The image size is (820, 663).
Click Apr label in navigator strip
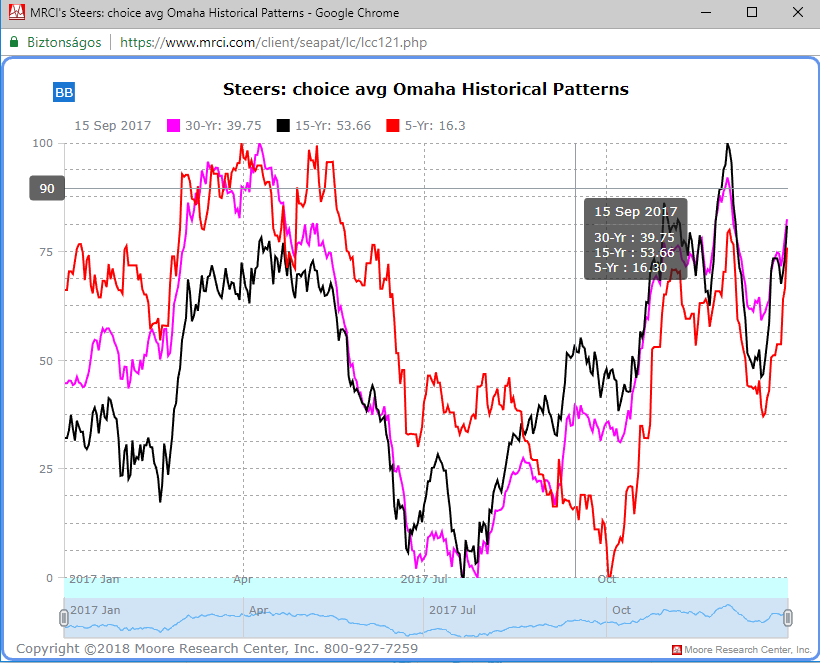(x=259, y=610)
